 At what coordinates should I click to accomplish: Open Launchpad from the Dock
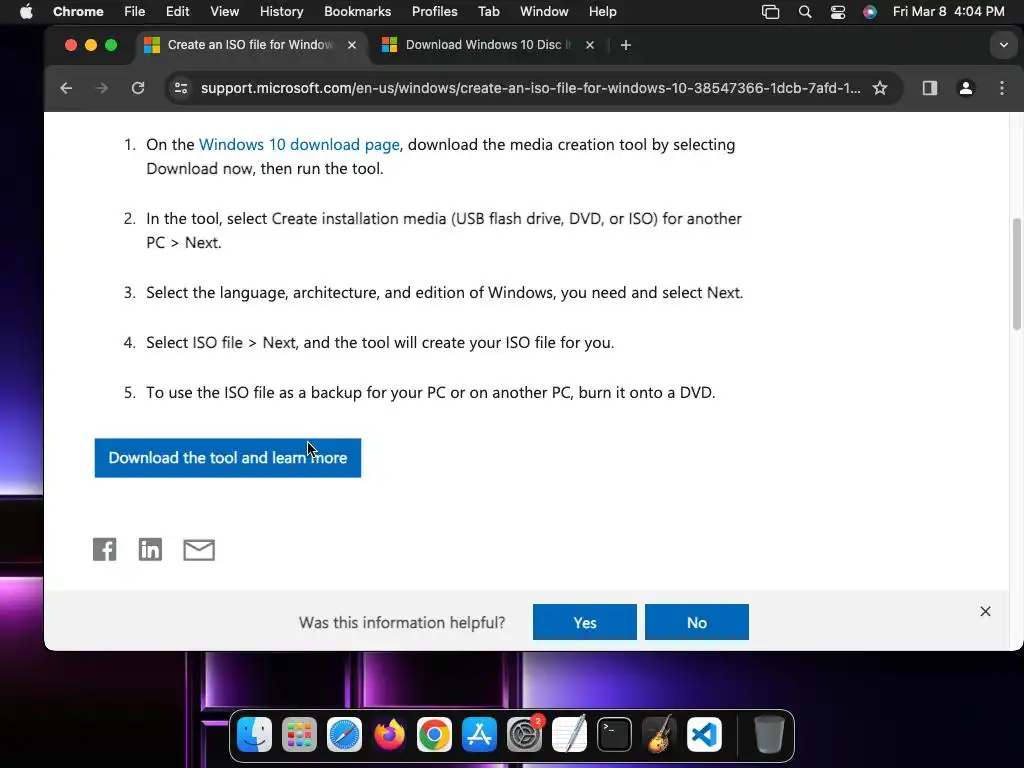pyautogui.click(x=299, y=735)
